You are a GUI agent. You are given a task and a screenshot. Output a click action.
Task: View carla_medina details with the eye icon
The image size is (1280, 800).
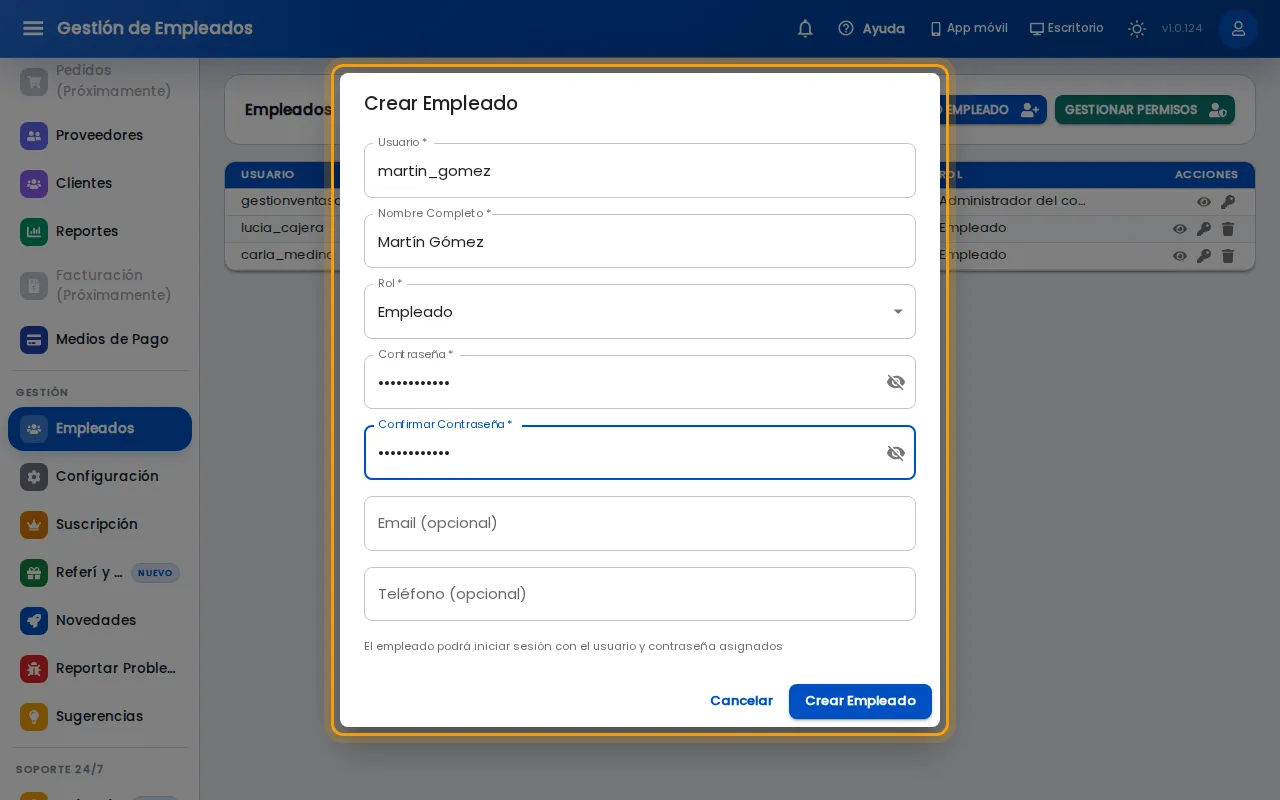1180,256
